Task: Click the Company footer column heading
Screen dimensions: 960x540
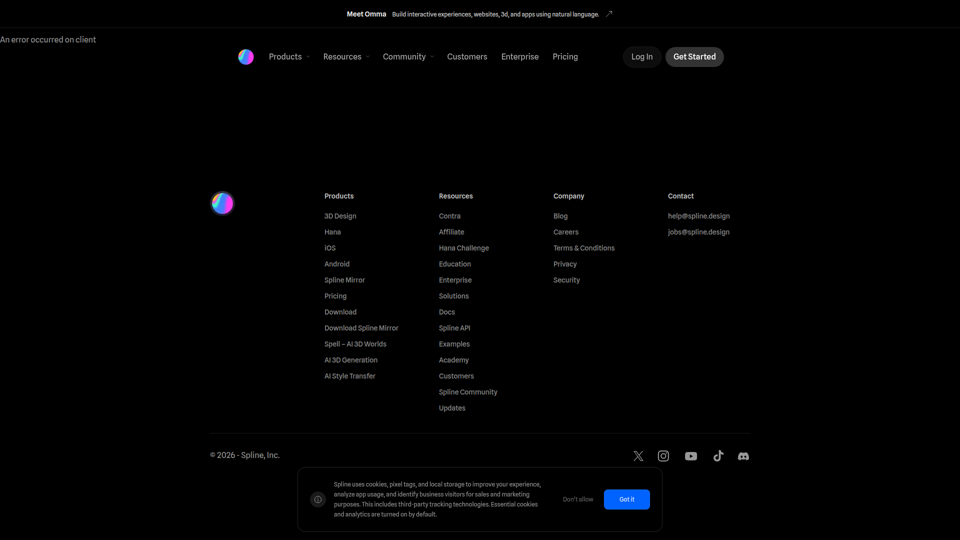Action: 569,196
